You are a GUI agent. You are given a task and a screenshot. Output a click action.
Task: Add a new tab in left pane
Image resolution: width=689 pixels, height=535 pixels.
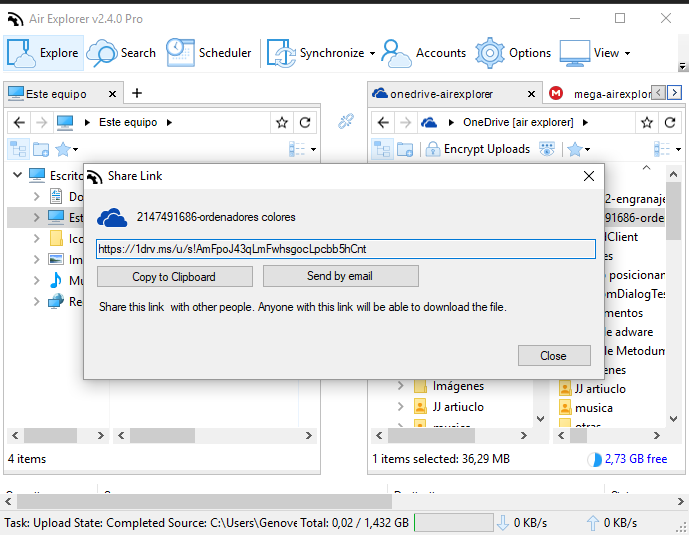coord(137,93)
